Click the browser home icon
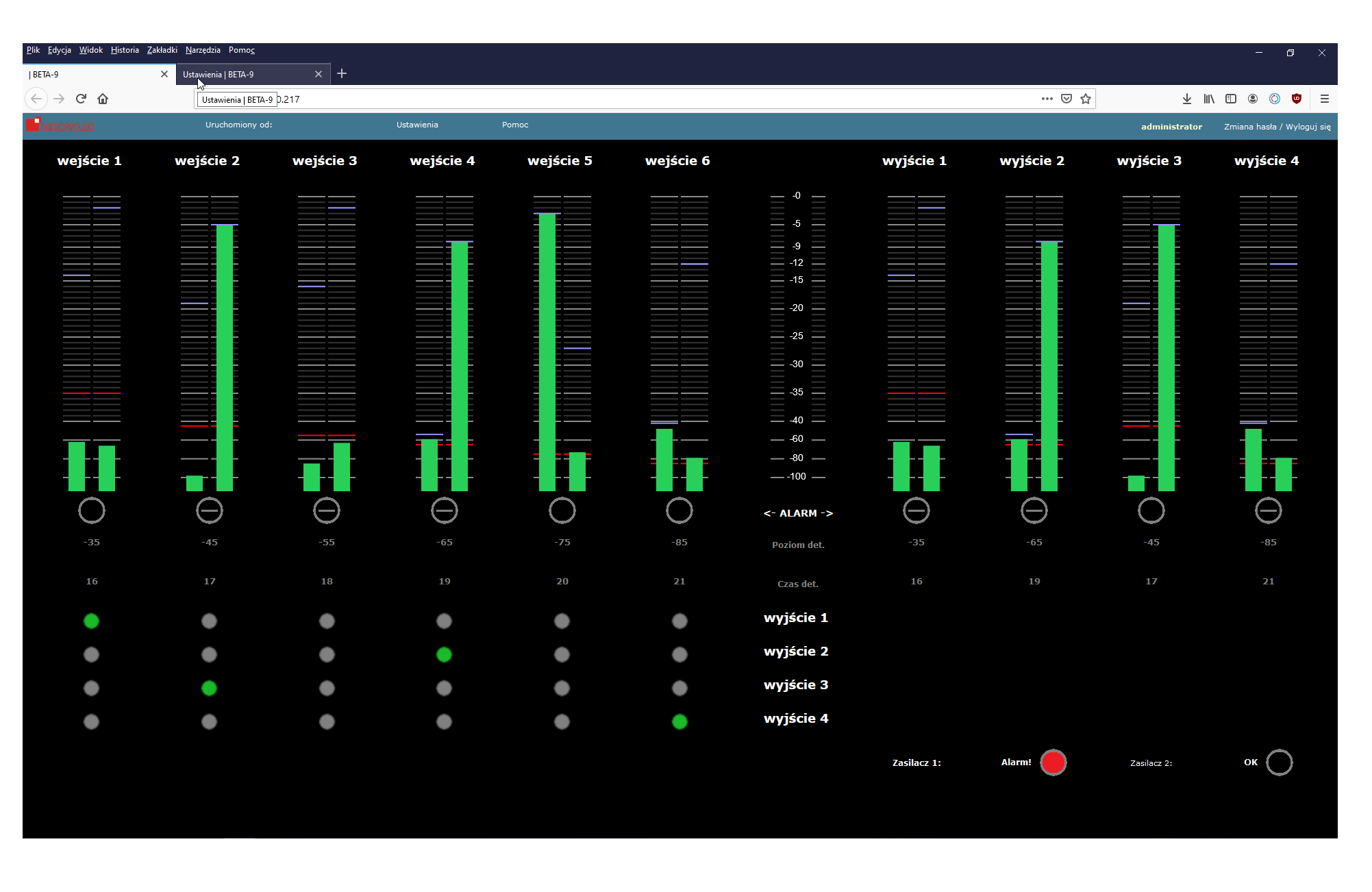 coord(103,99)
